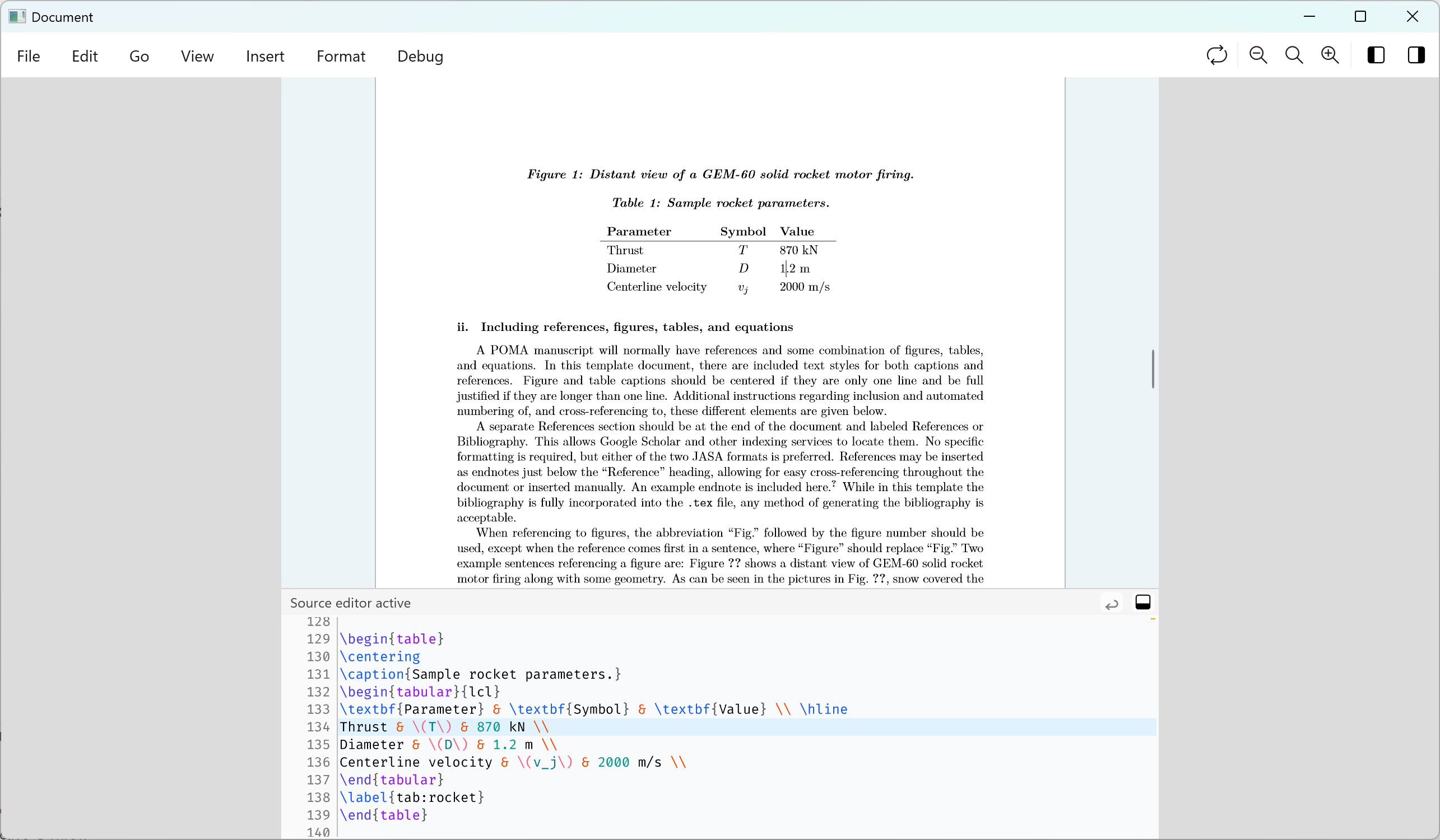The height and width of the screenshot is (840, 1440).
Task: Click the Document app icon in title bar
Action: (x=17, y=17)
